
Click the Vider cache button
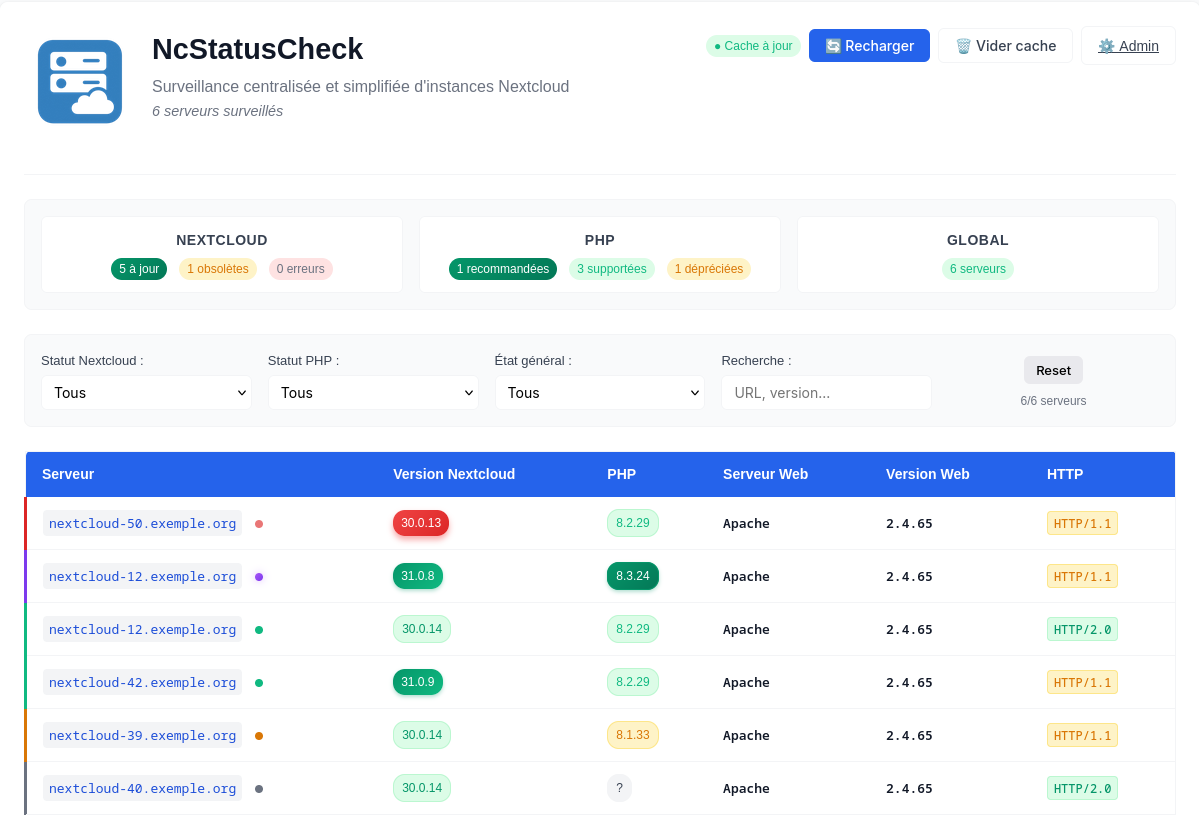tap(1006, 46)
